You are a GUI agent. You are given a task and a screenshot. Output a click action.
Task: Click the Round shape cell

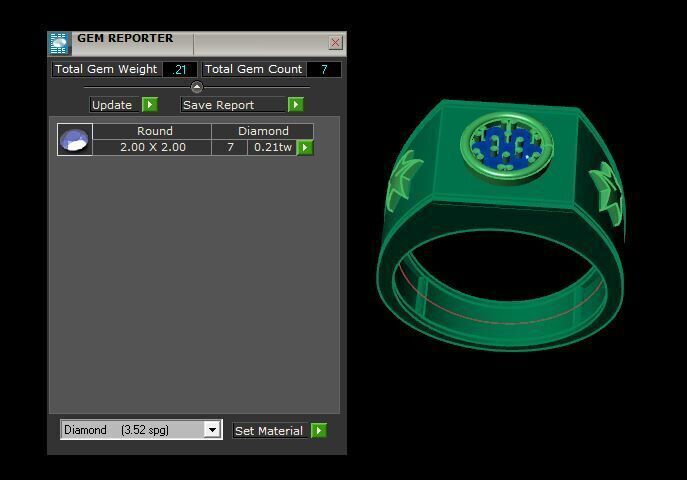(x=152, y=131)
